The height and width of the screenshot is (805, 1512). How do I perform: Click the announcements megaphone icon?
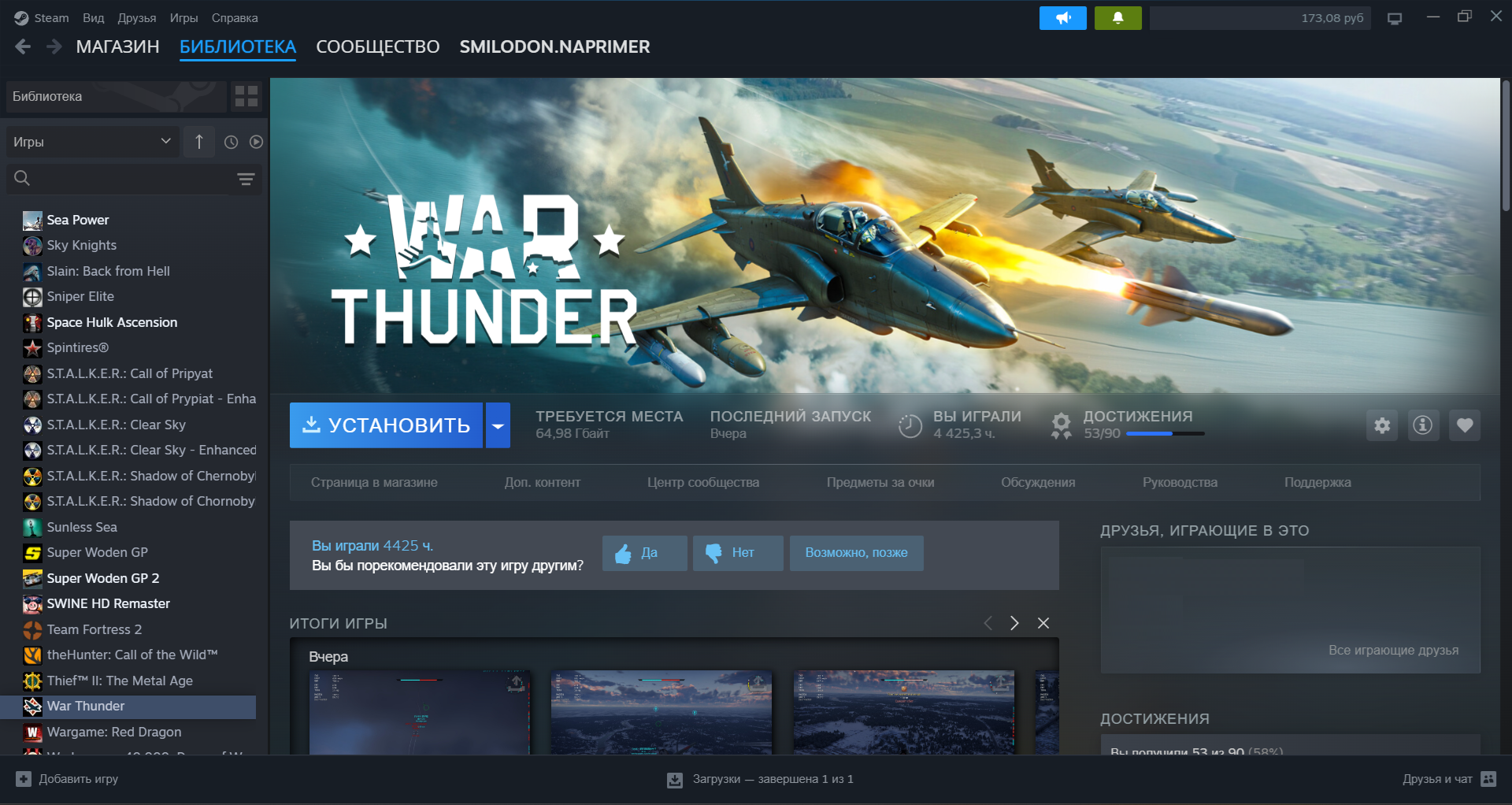pos(1062,18)
